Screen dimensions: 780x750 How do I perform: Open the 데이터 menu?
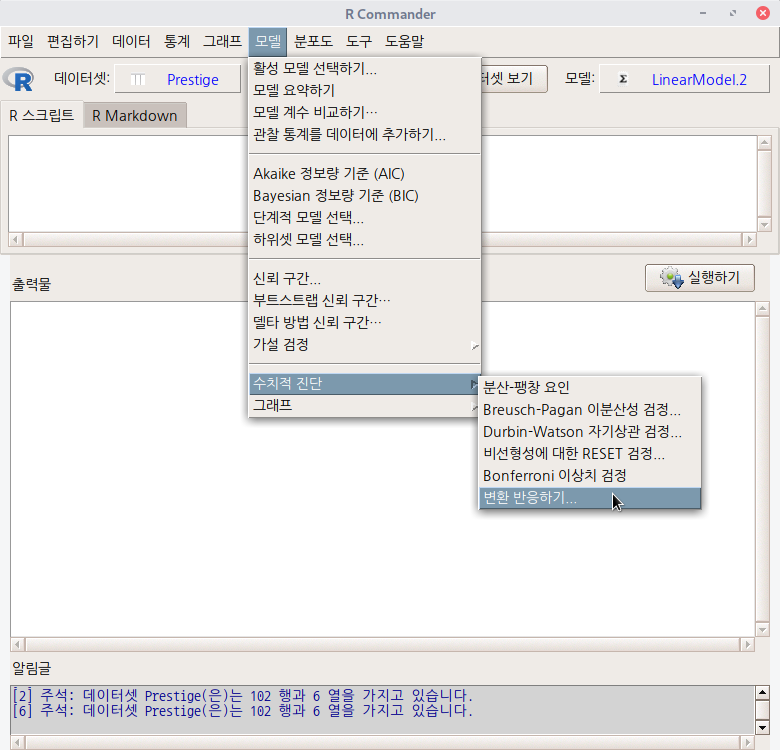tap(131, 41)
